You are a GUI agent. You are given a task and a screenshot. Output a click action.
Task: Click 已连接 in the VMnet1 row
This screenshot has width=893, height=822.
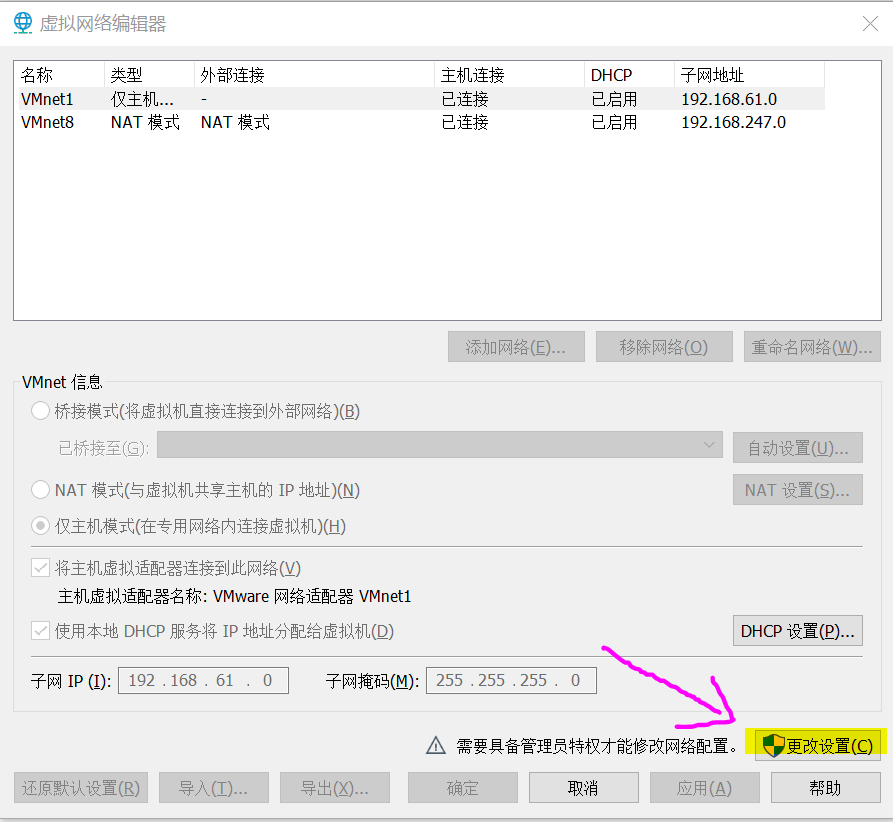point(465,99)
